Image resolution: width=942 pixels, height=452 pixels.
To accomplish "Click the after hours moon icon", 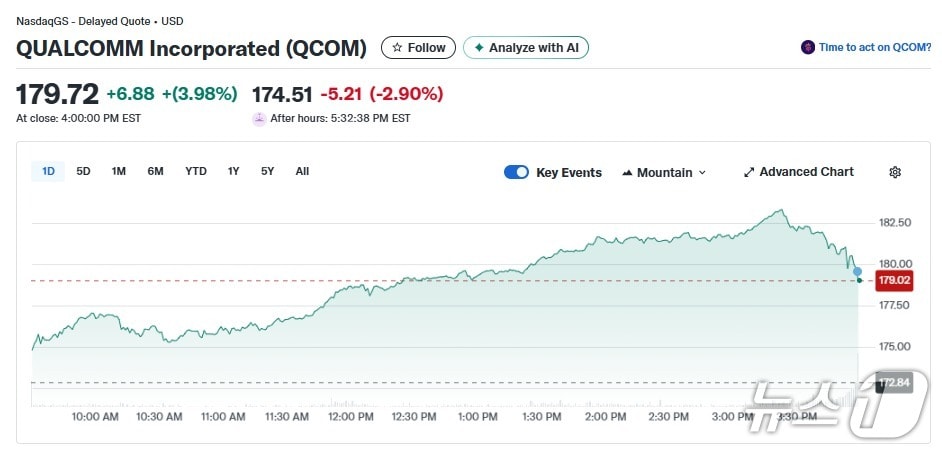I will click(x=260, y=118).
